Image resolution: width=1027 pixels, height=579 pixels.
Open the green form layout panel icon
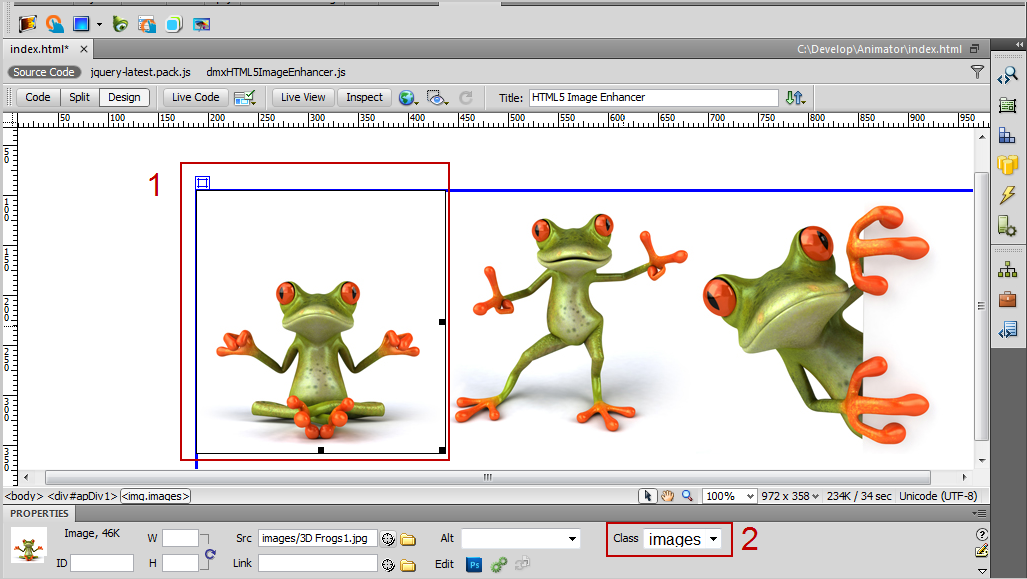[x=1007, y=105]
